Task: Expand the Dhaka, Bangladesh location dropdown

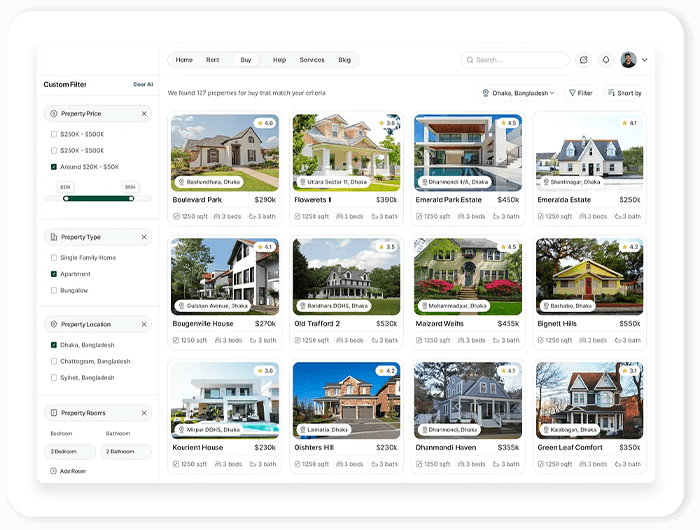Action: tap(518, 93)
